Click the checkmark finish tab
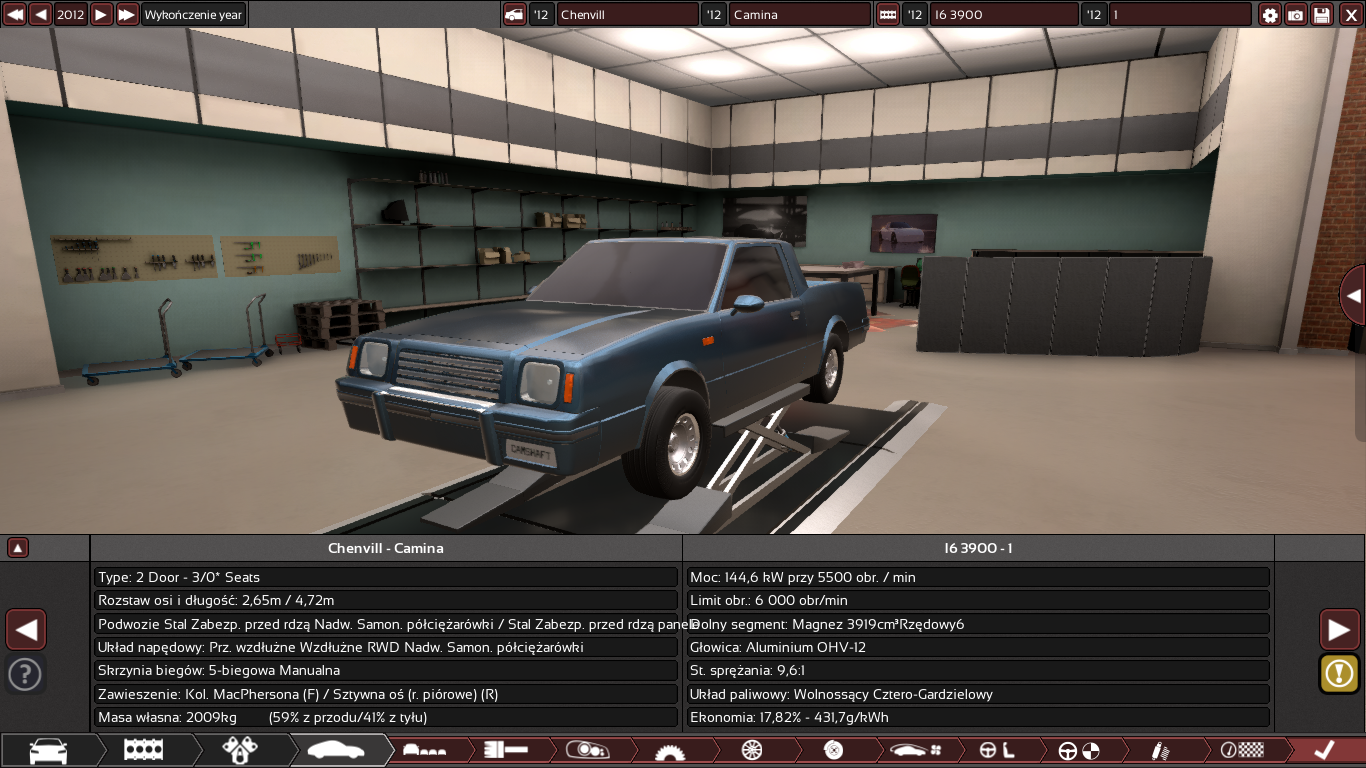The height and width of the screenshot is (768, 1366). (1324, 750)
